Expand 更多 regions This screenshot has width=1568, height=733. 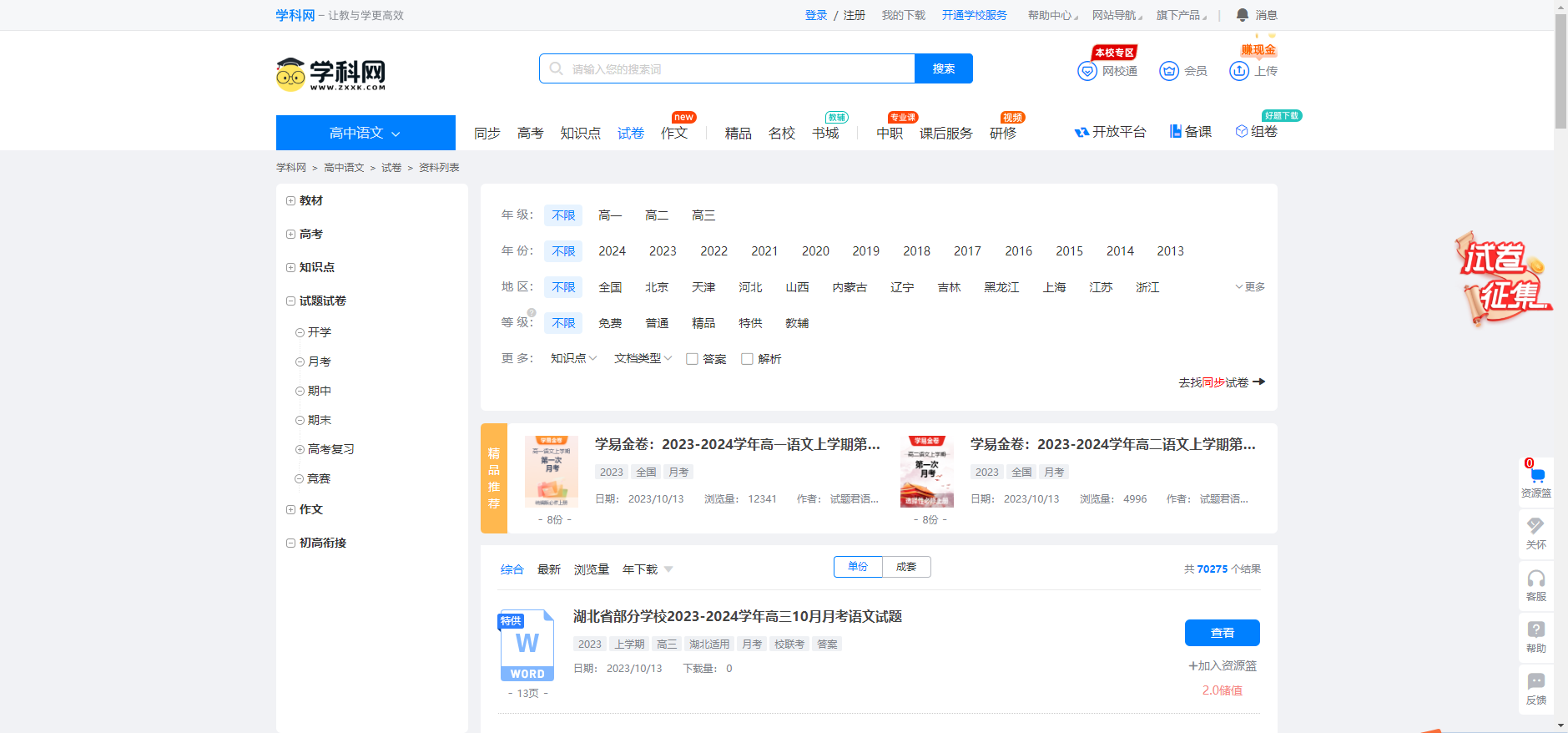[x=1250, y=287]
